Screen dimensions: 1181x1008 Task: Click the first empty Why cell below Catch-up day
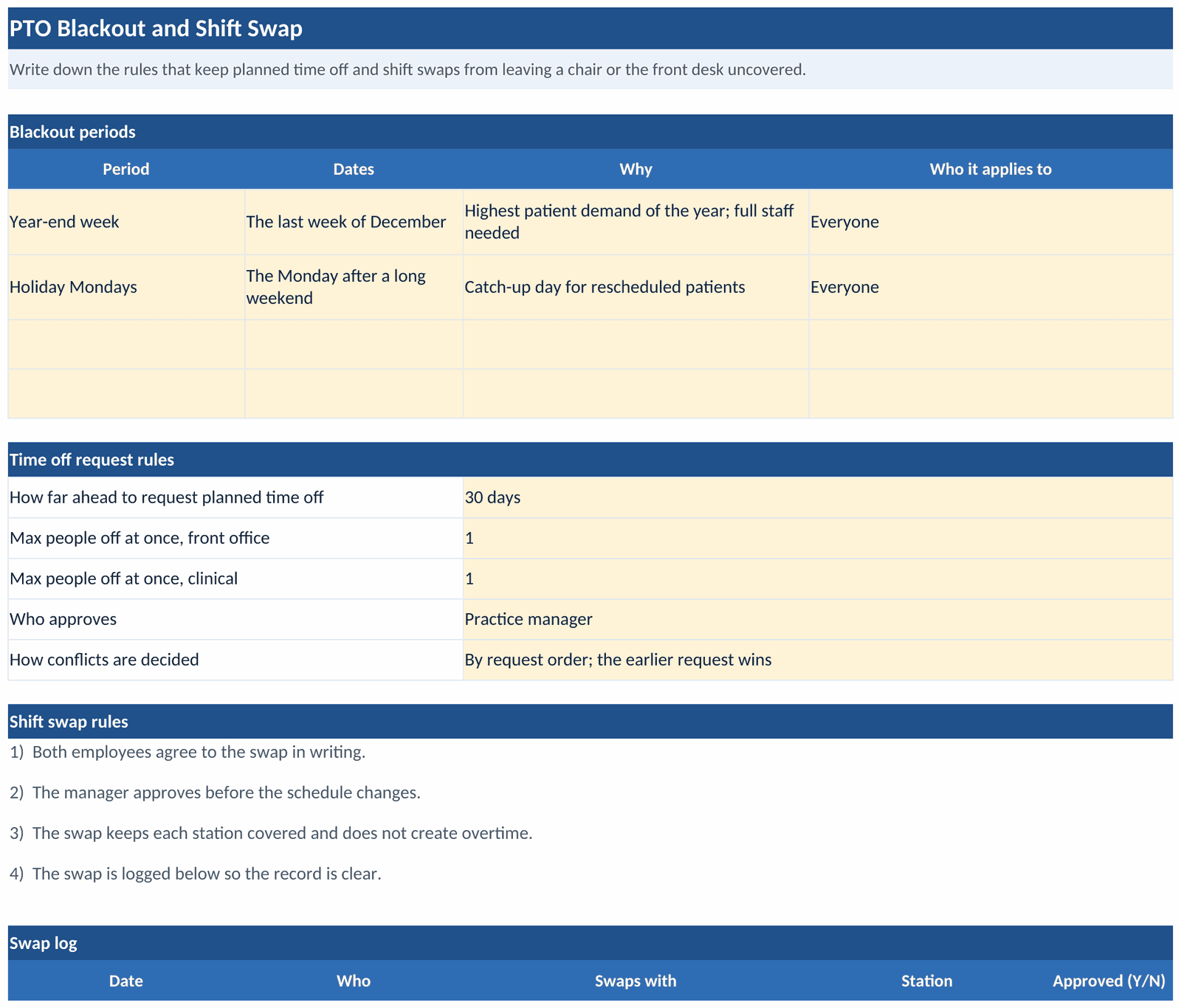(x=636, y=345)
